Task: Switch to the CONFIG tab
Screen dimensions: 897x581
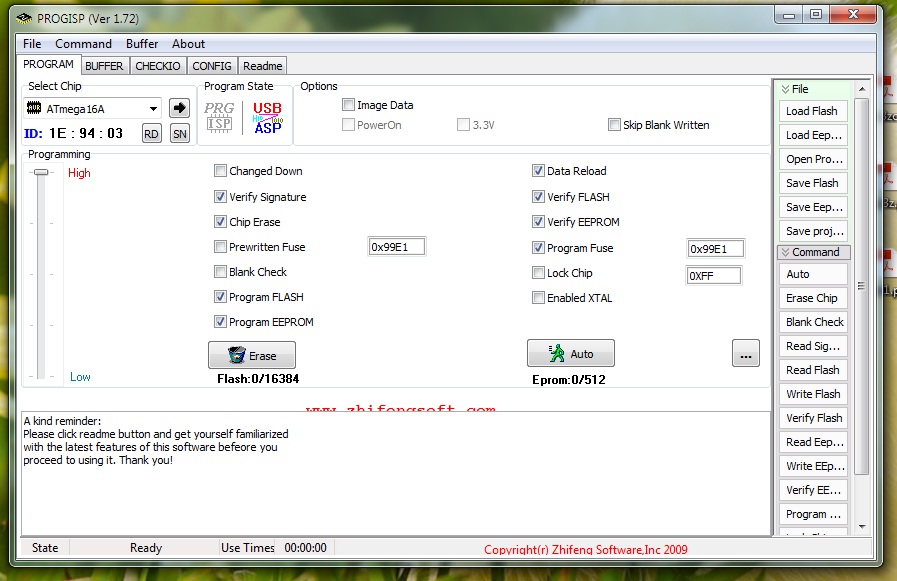Action: [x=212, y=66]
